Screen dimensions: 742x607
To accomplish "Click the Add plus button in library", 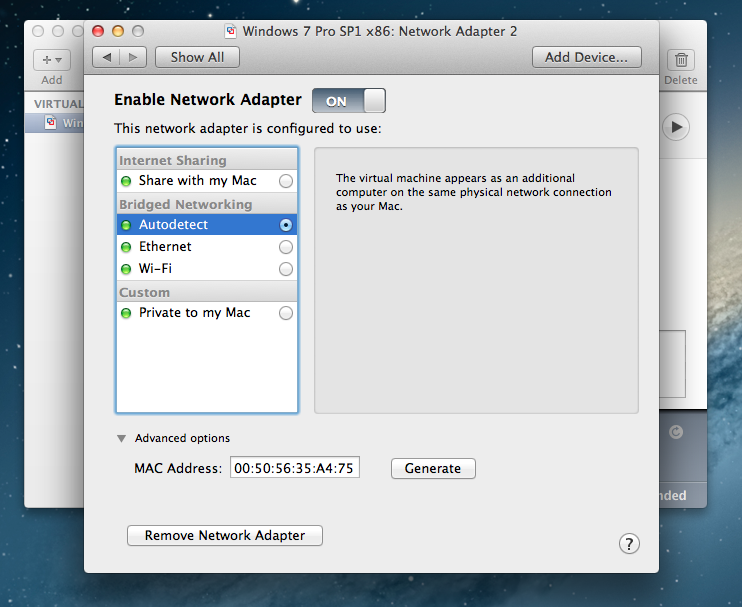I will point(52,61).
